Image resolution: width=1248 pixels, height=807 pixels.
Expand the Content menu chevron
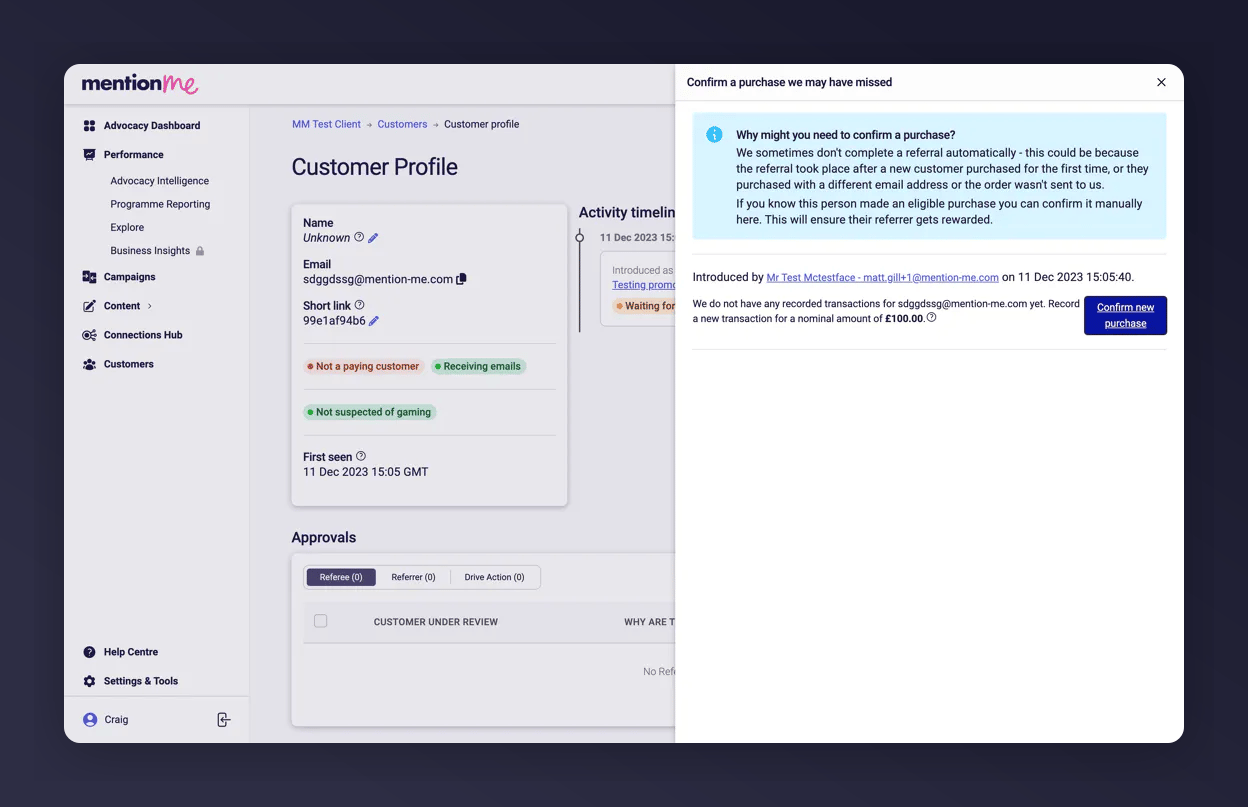click(x=150, y=306)
